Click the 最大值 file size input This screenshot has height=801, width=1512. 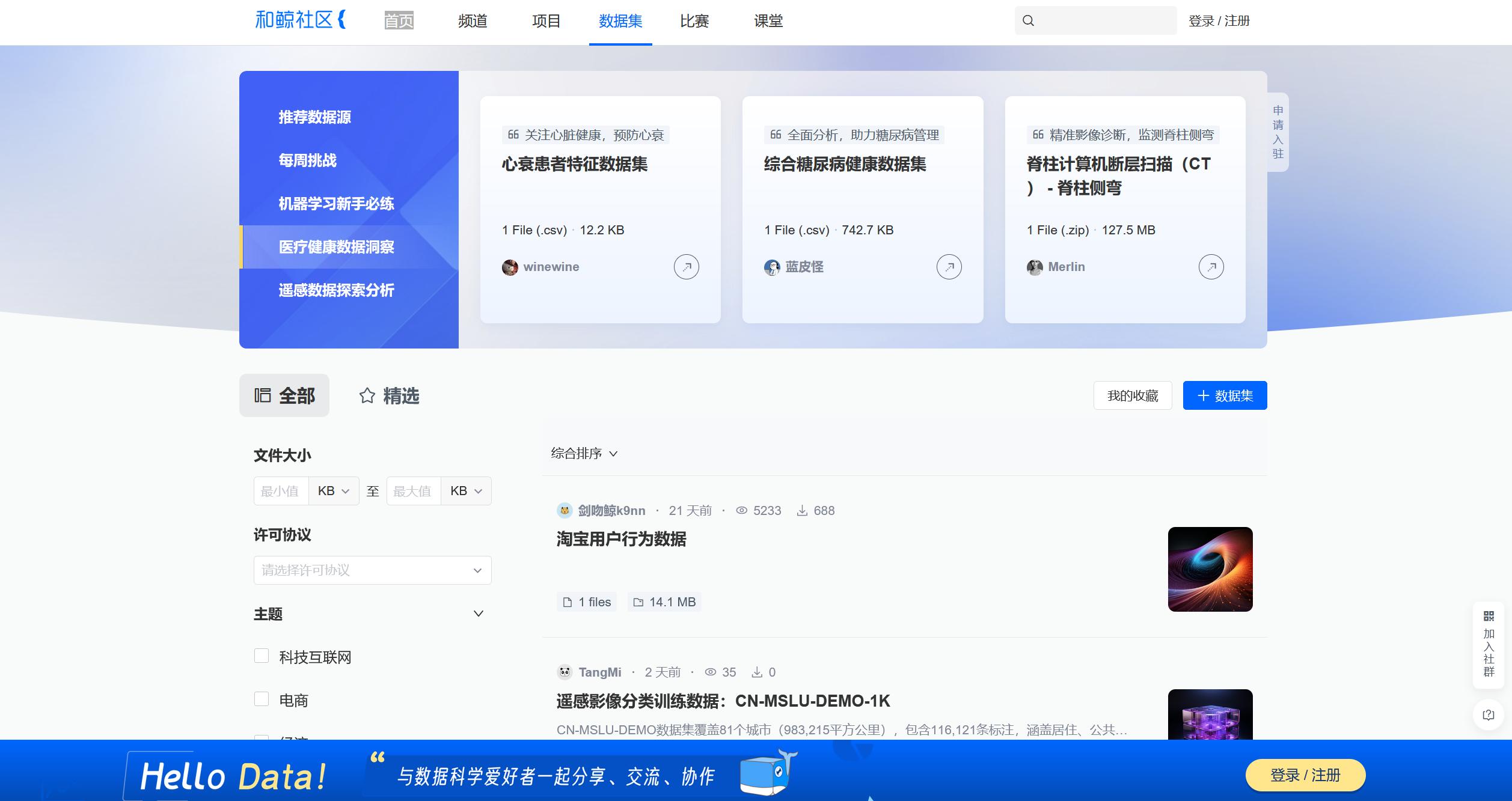[414, 491]
